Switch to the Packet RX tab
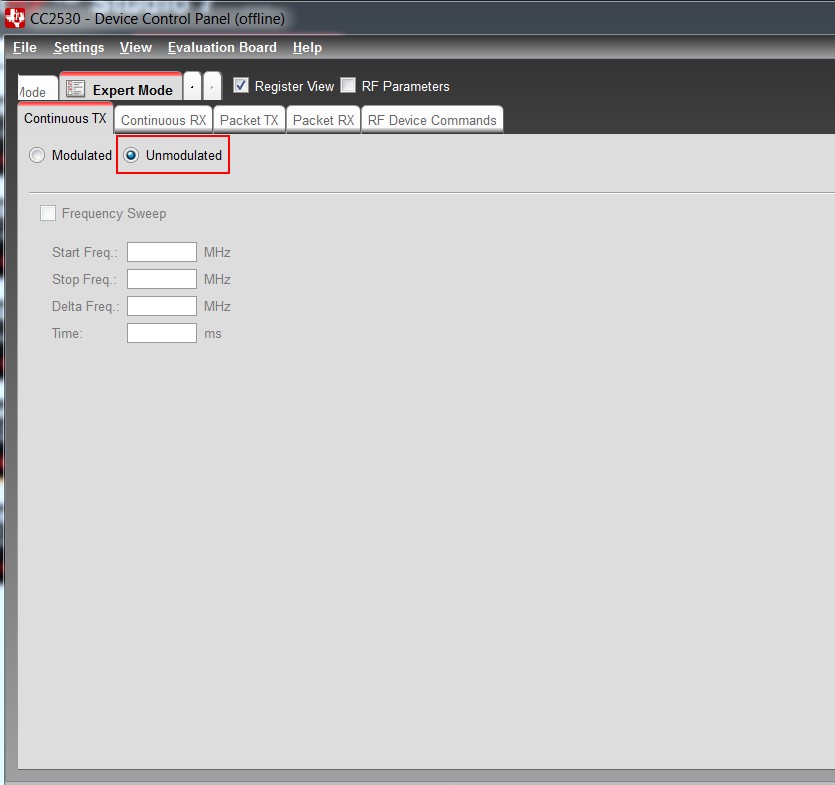The width and height of the screenshot is (835, 785). pos(323,120)
